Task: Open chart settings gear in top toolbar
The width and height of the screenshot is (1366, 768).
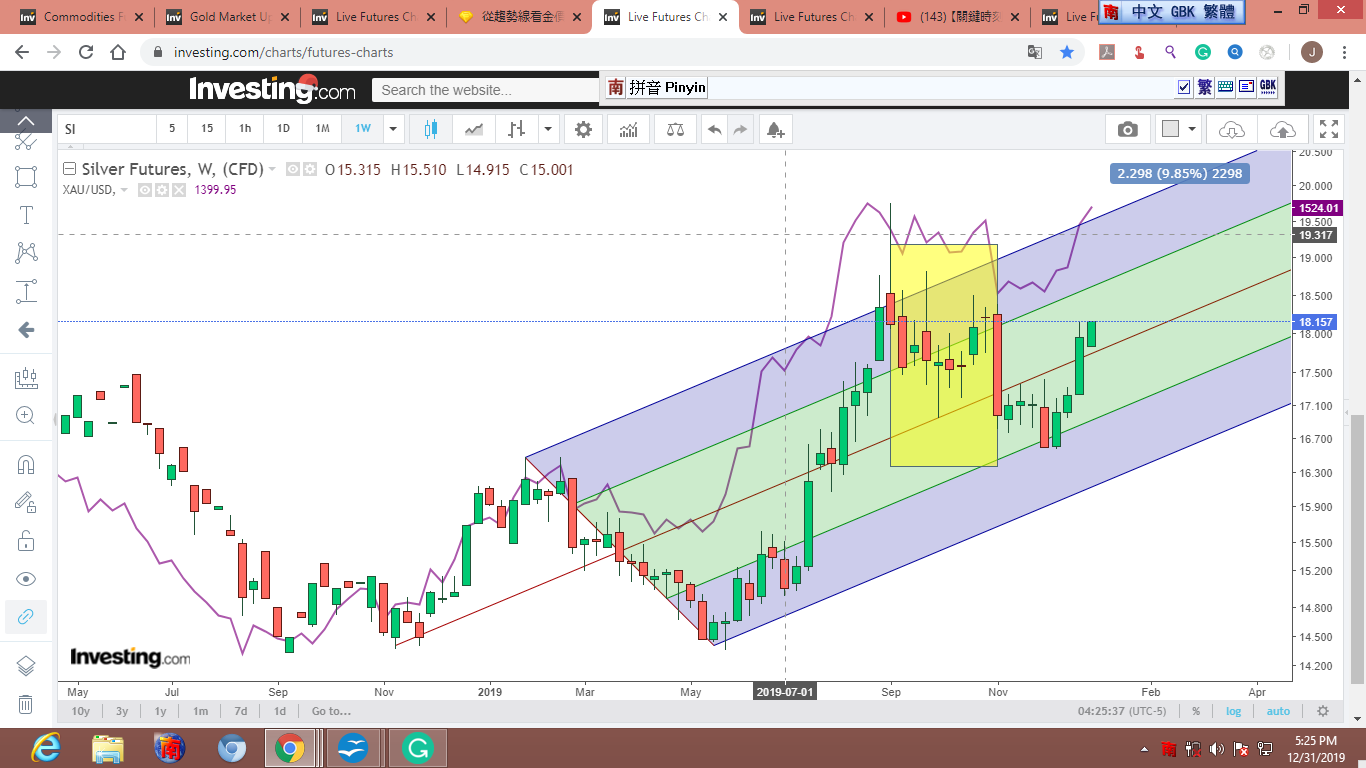Action: (x=583, y=129)
